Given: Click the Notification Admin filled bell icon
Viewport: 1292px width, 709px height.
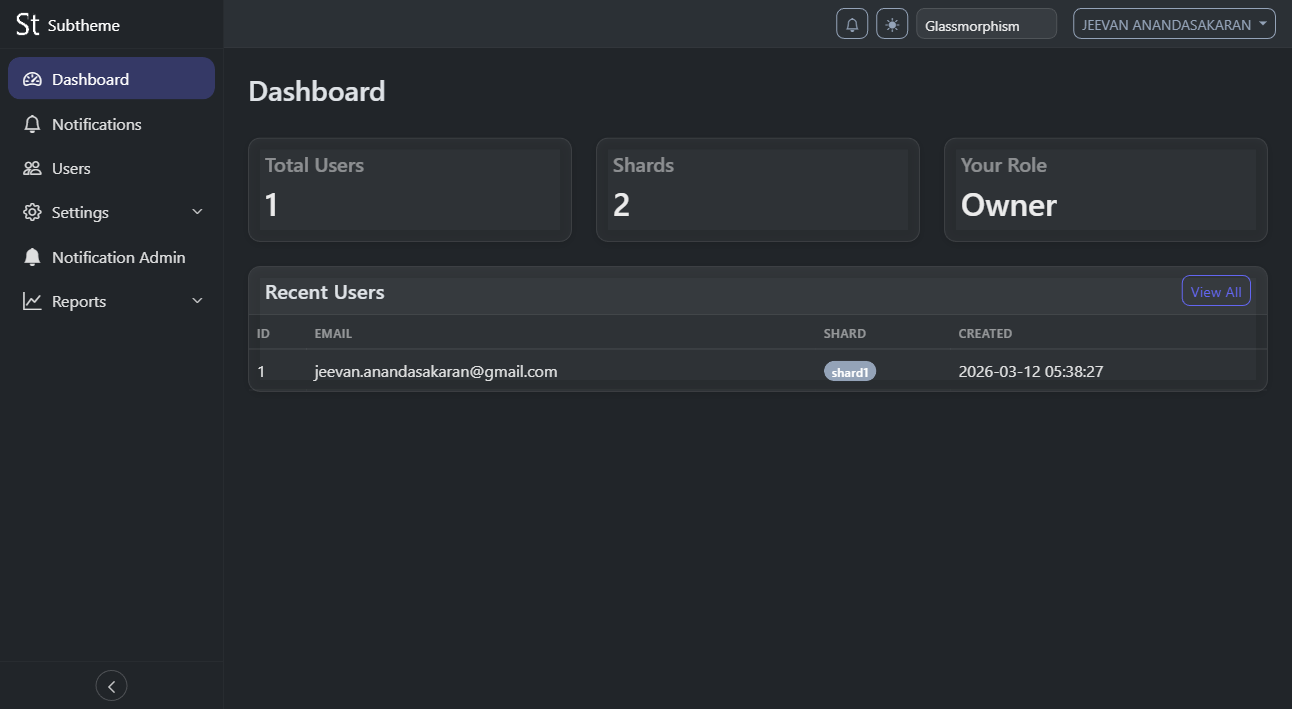Looking at the screenshot, I should click(32, 257).
